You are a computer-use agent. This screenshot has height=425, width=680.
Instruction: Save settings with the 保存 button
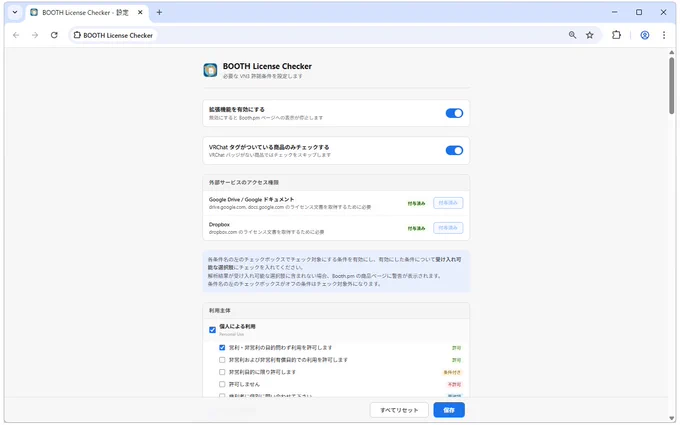(449, 410)
